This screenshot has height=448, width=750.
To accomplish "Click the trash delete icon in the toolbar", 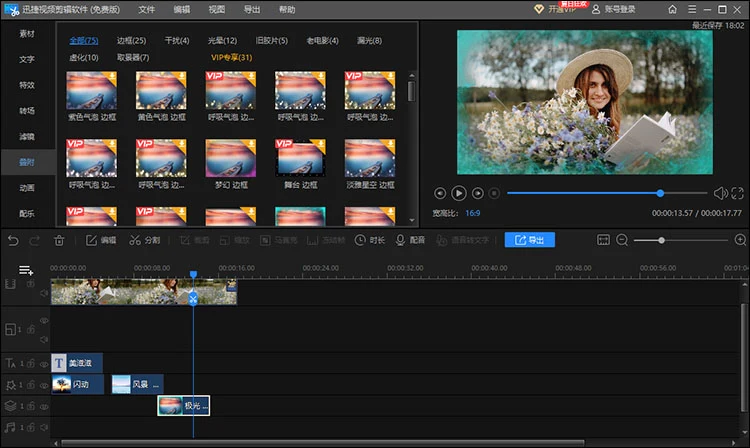I will (59, 240).
